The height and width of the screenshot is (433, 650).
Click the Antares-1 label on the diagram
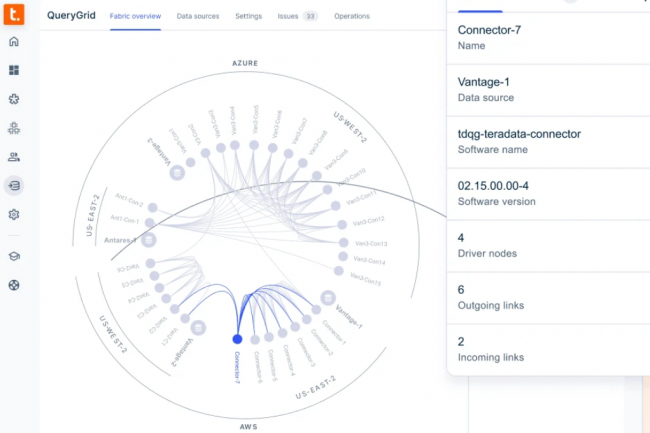coord(120,240)
